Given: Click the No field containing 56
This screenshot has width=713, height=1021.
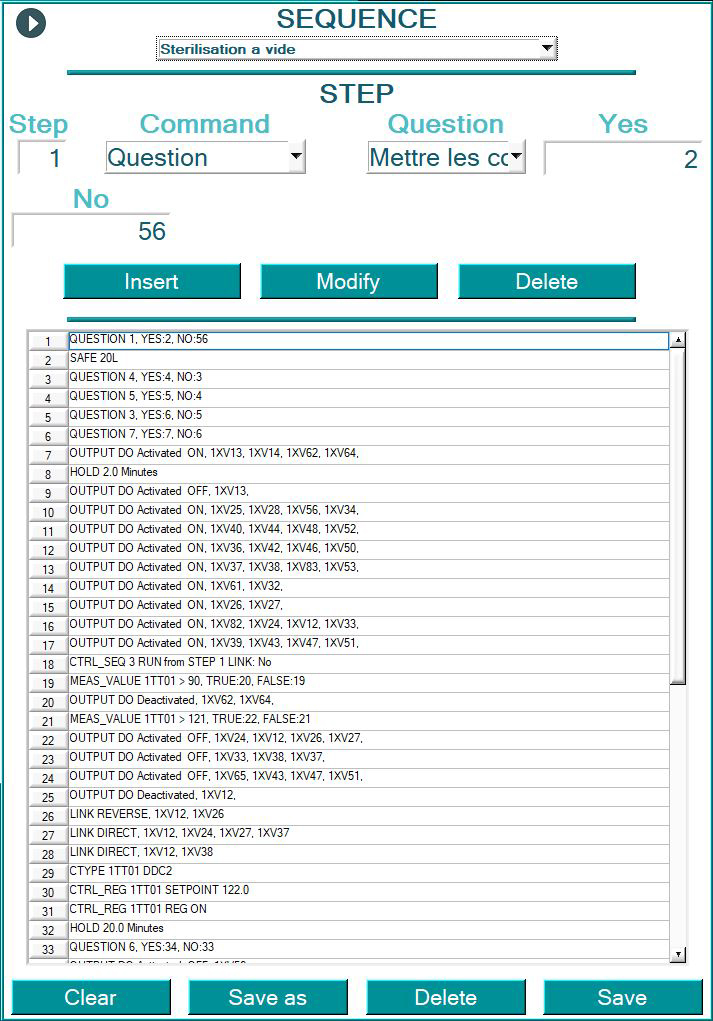Looking at the screenshot, I should coord(91,231).
